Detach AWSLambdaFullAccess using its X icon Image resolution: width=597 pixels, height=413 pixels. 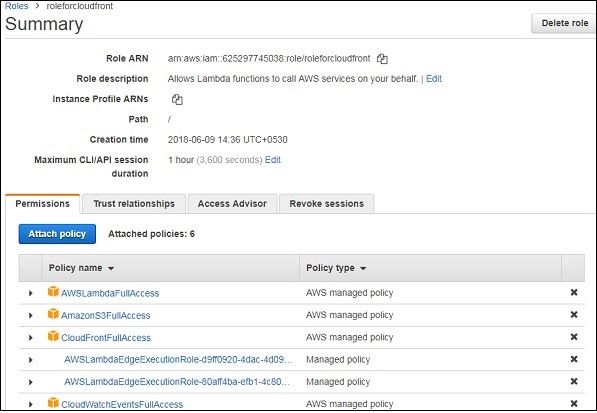[x=574, y=292]
